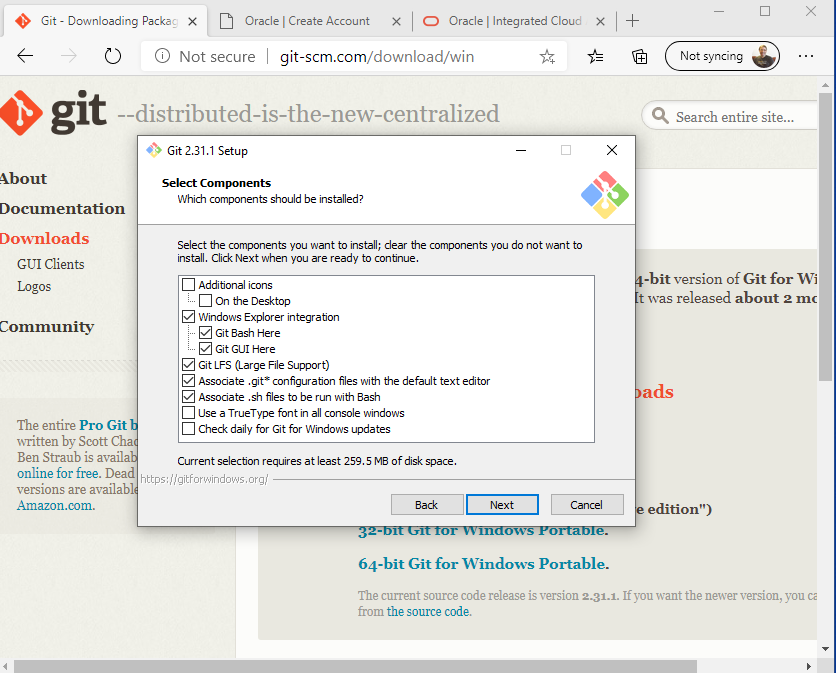Toggle Use a TrueType font checkbox
The image size is (836, 673).
[x=189, y=413]
